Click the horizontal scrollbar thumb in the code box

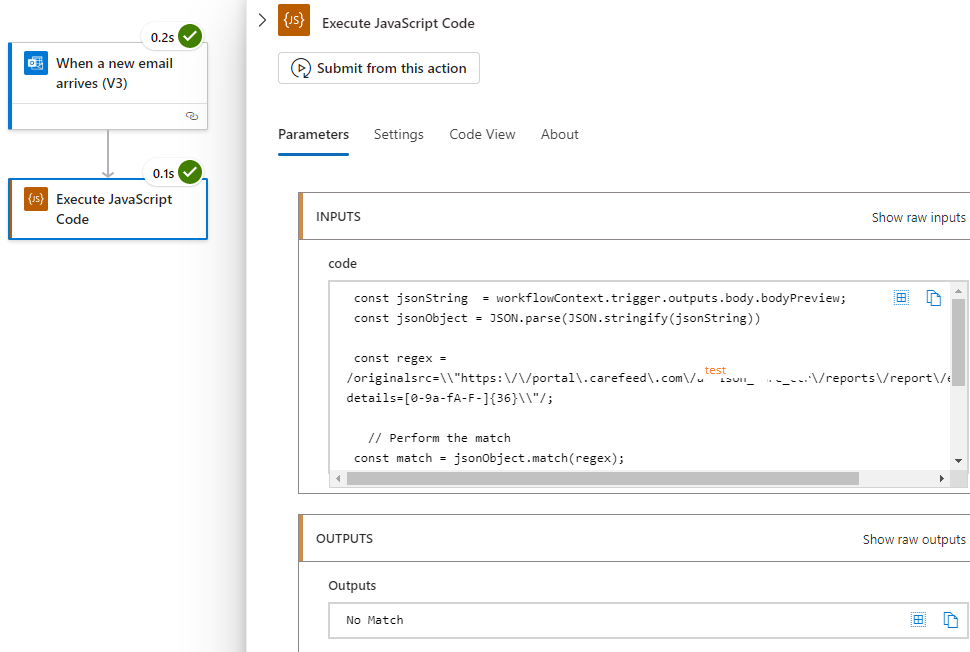pyautogui.click(x=603, y=478)
